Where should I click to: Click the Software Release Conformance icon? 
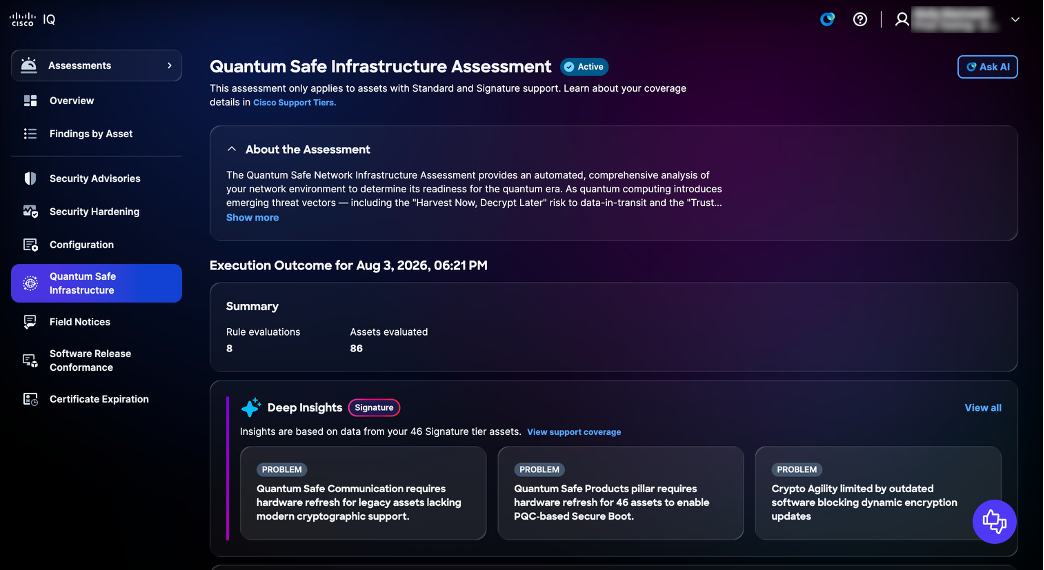tap(30, 360)
